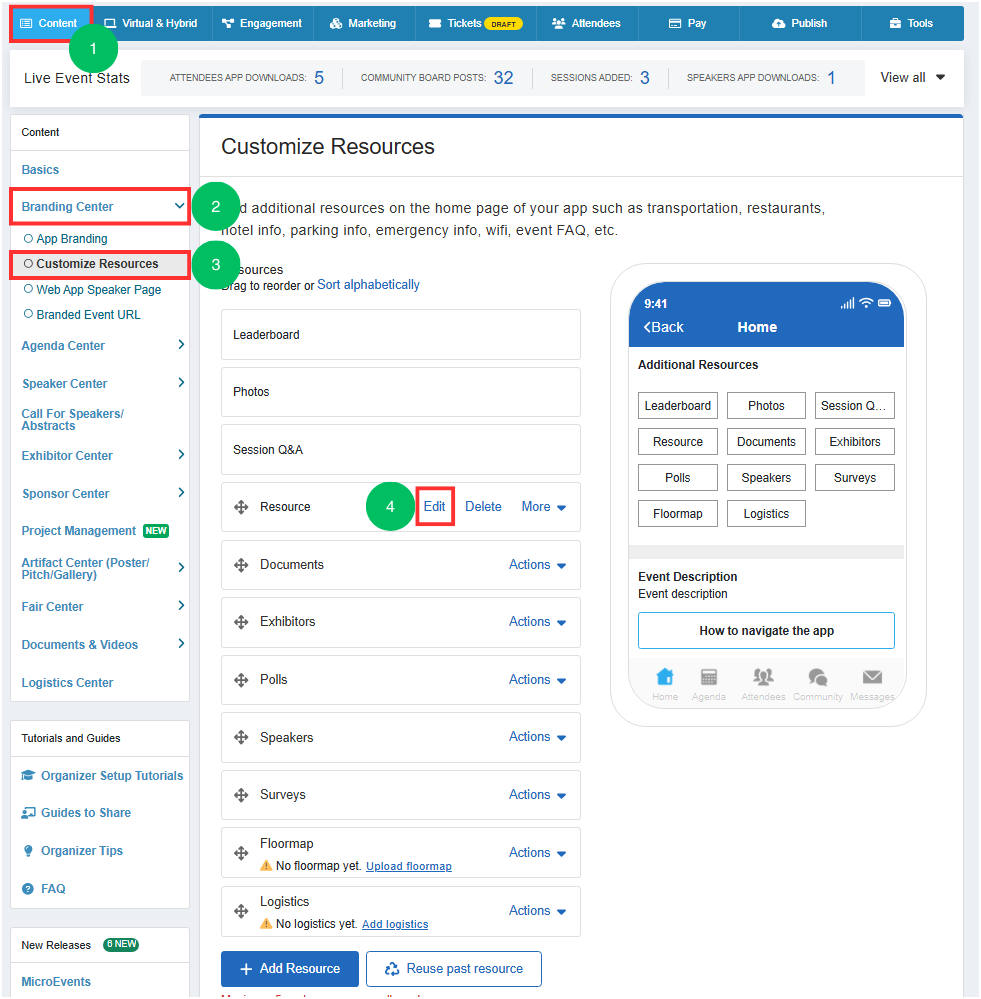Image resolution: width=981 pixels, height=999 pixels.
Task: Open MicroEvents under New Releases
Action: 56,982
